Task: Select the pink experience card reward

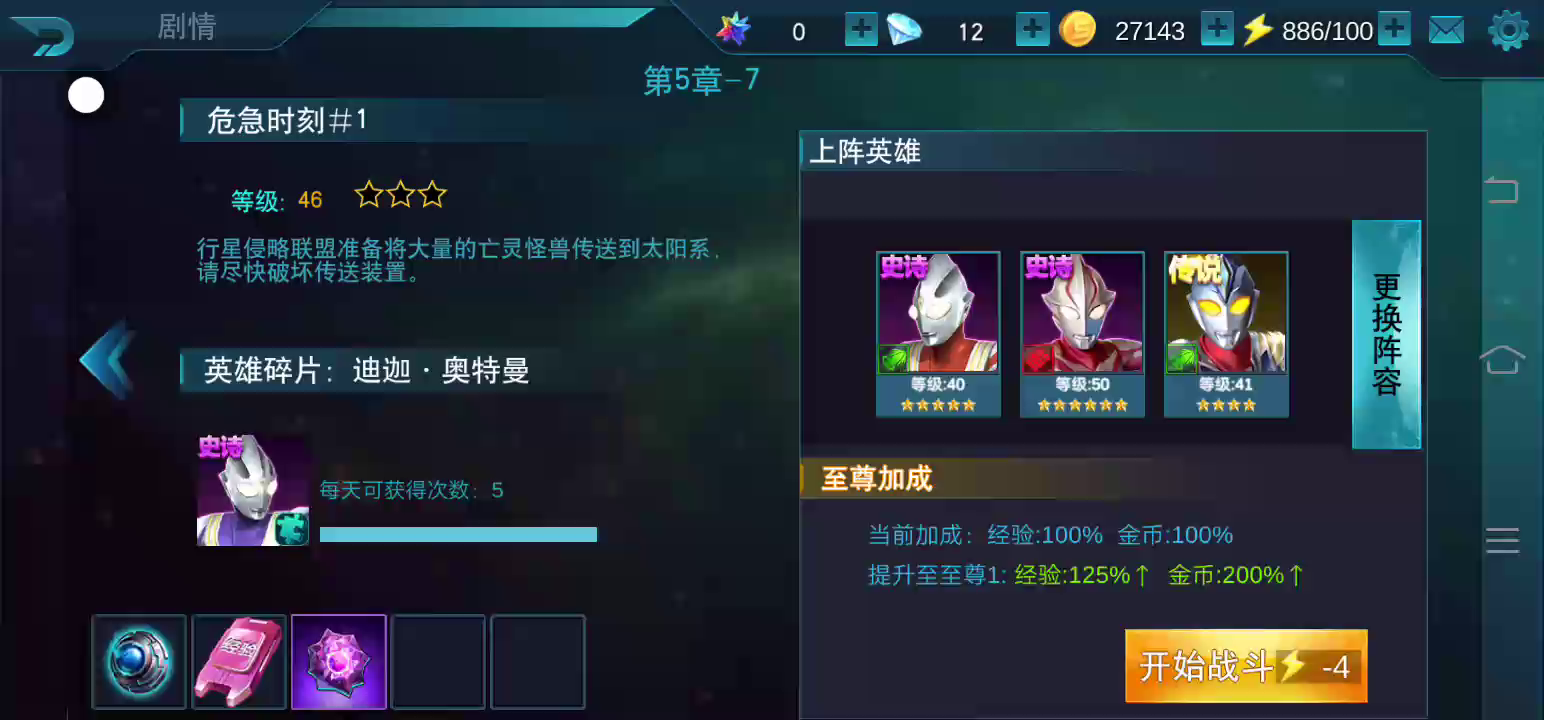Action: [x=239, y=662]
